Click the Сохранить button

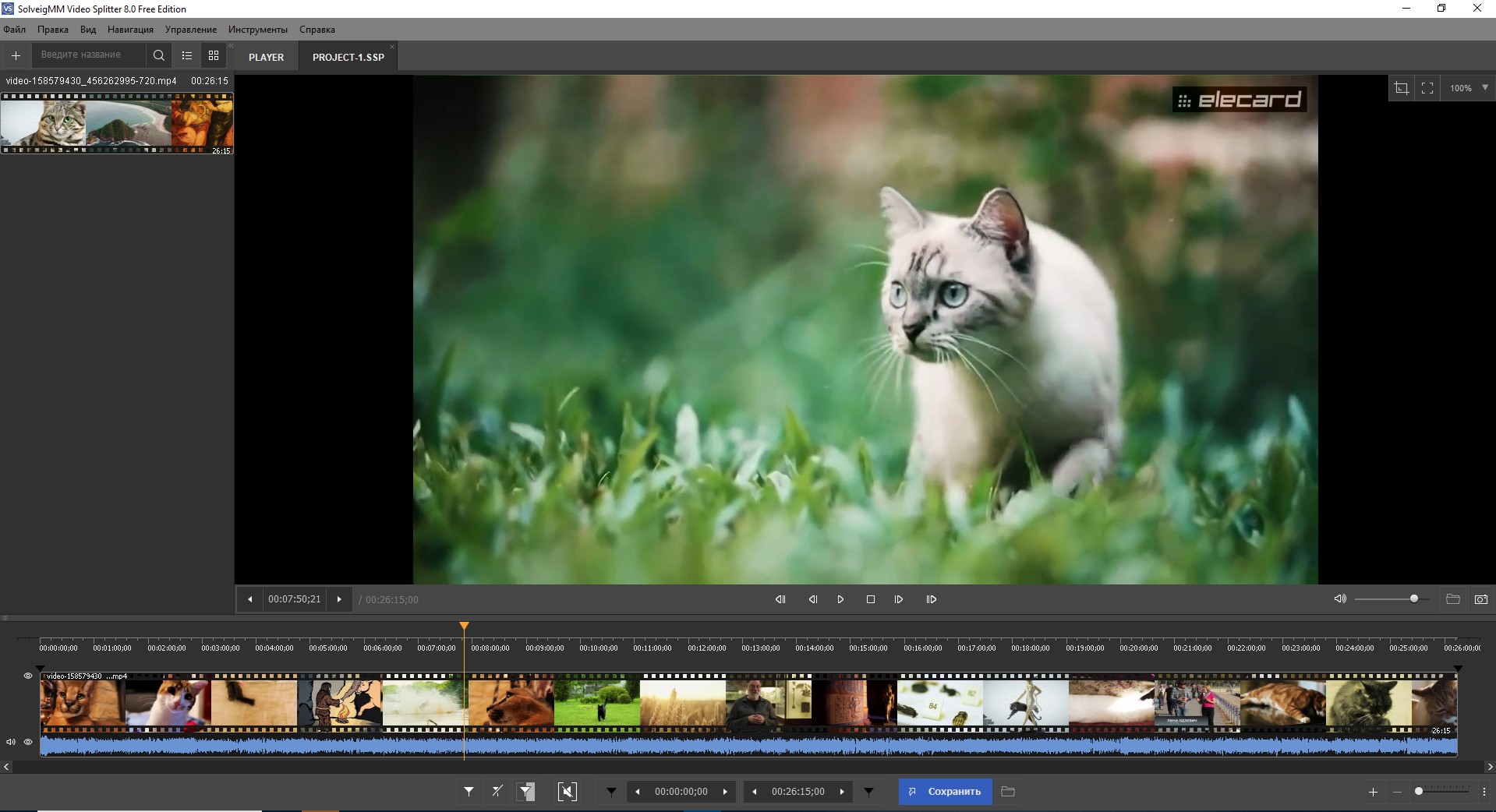[x=945, y=792]
